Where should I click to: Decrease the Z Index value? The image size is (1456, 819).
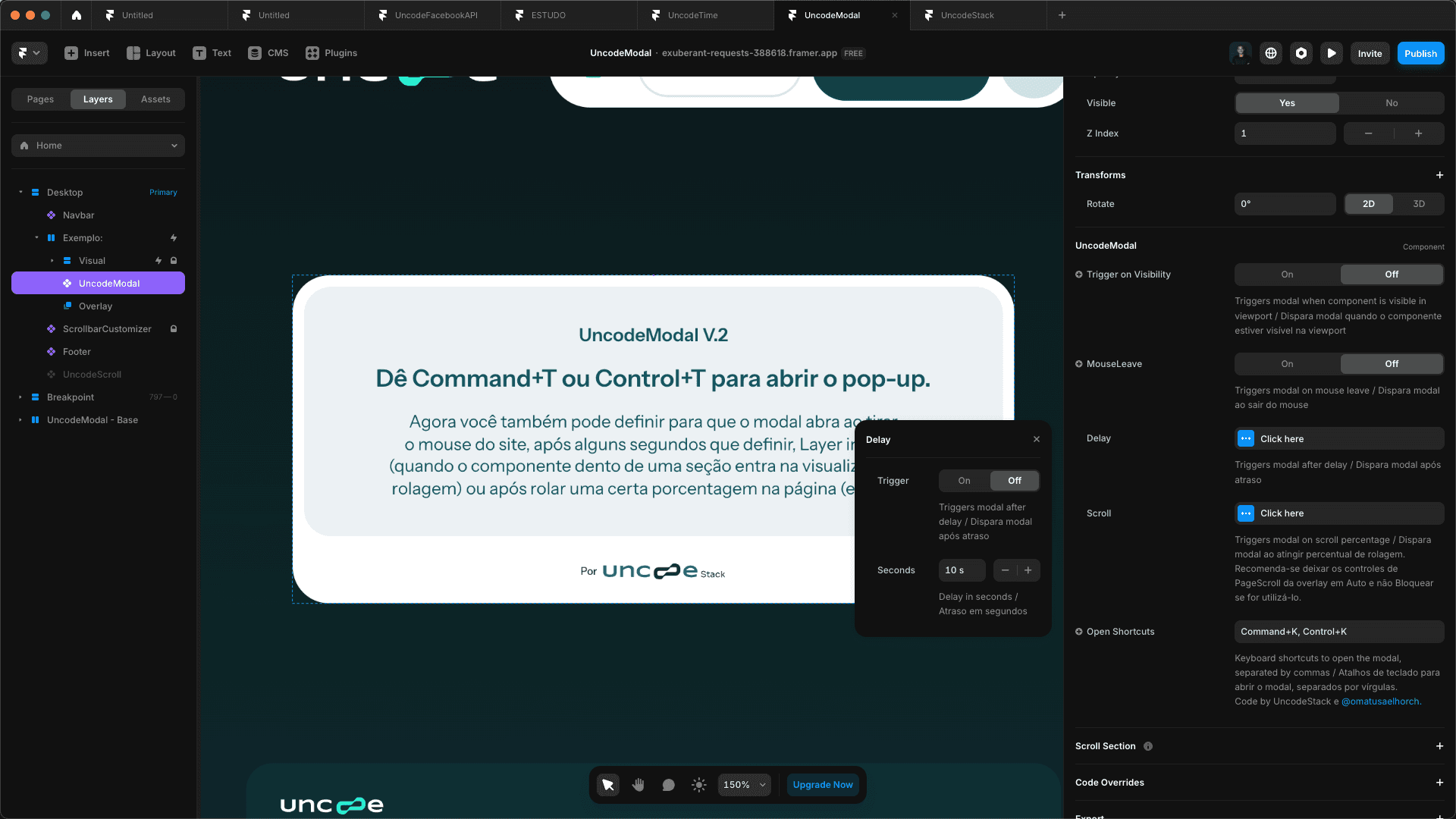[1368, 133]
